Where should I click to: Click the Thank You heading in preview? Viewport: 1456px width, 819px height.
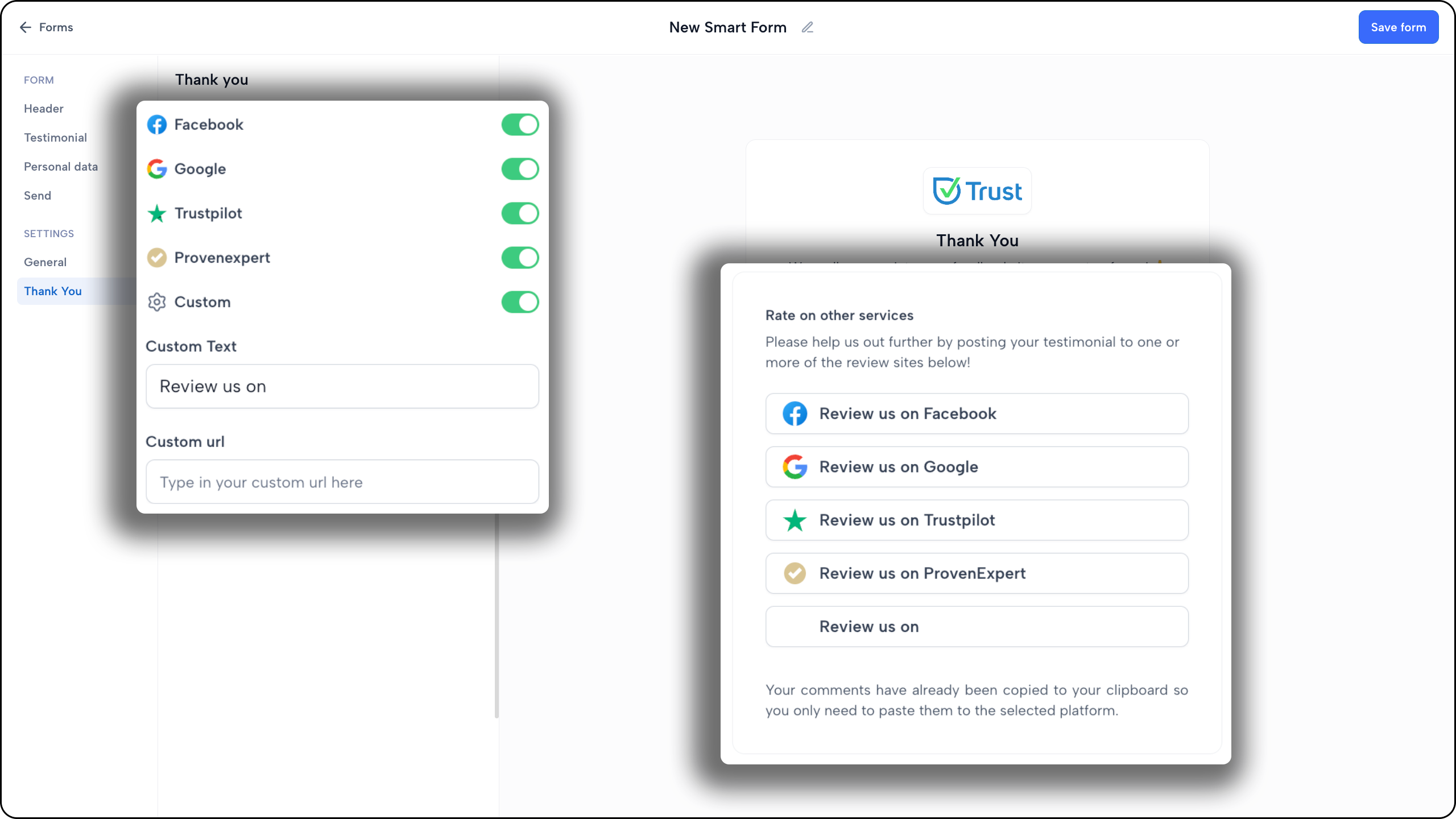(977, 241)
